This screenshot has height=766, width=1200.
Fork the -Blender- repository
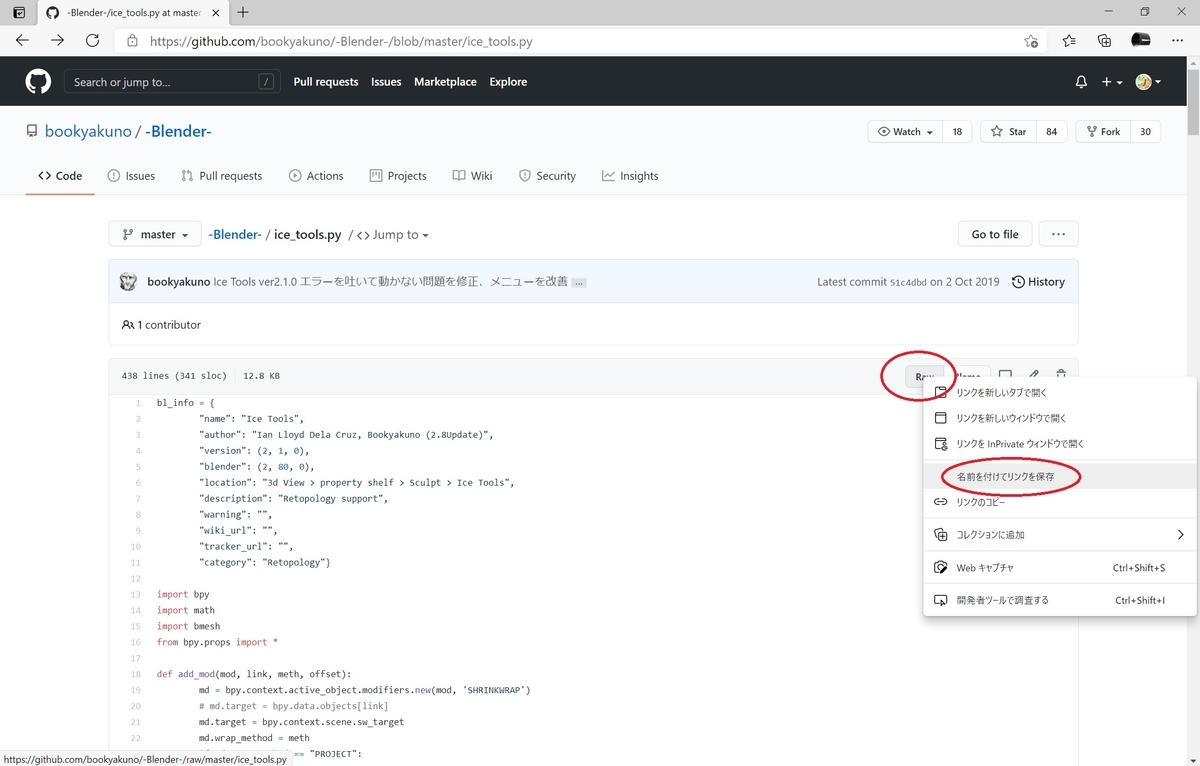(1103, 132)
